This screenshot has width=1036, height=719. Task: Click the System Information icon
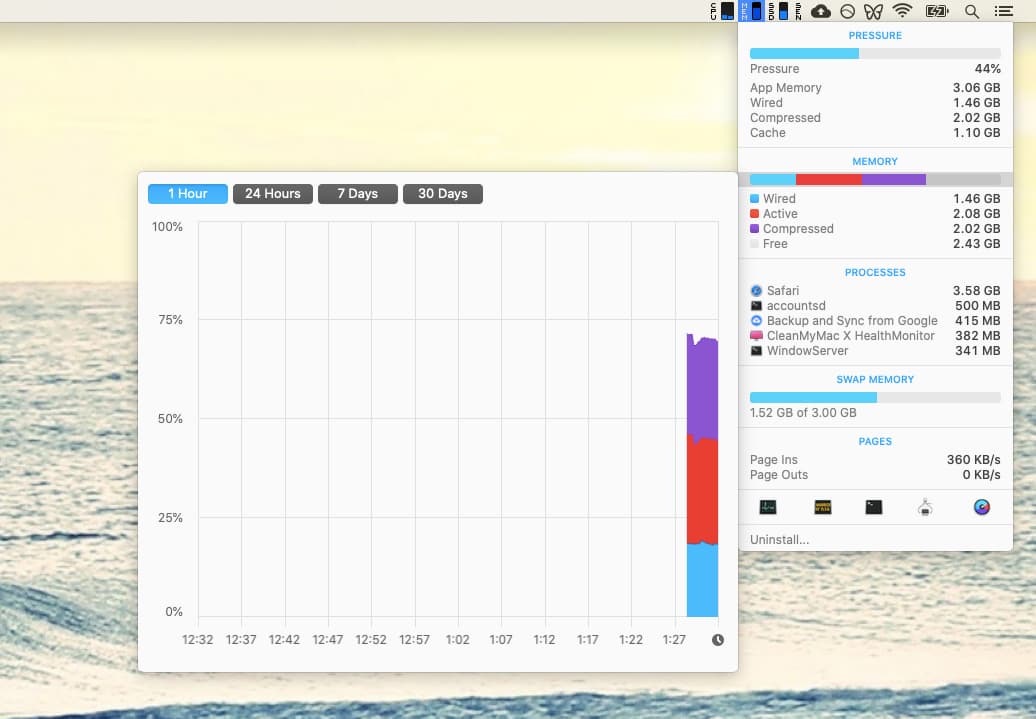point(925,507)
